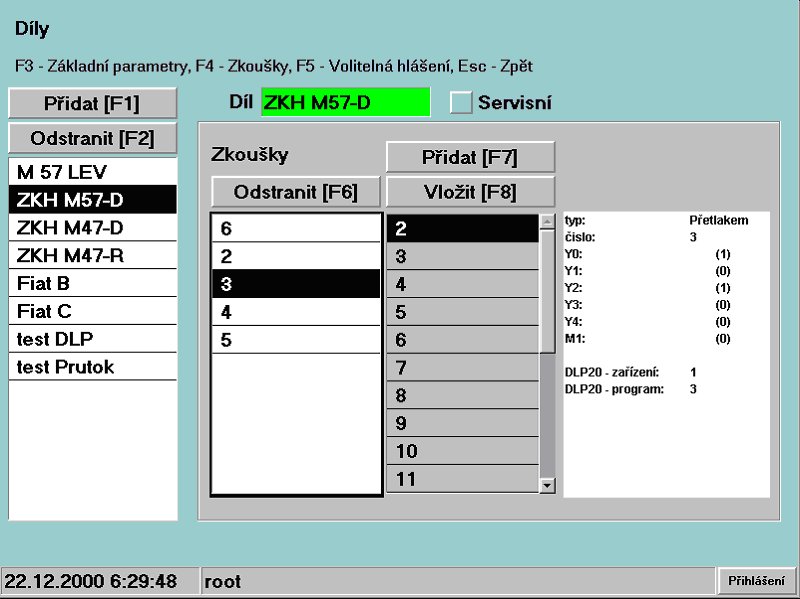The height and width of the screenshot is (599, 800).
Task: Click Odstranit [F6] to remove test
Action: coord(296,191)
